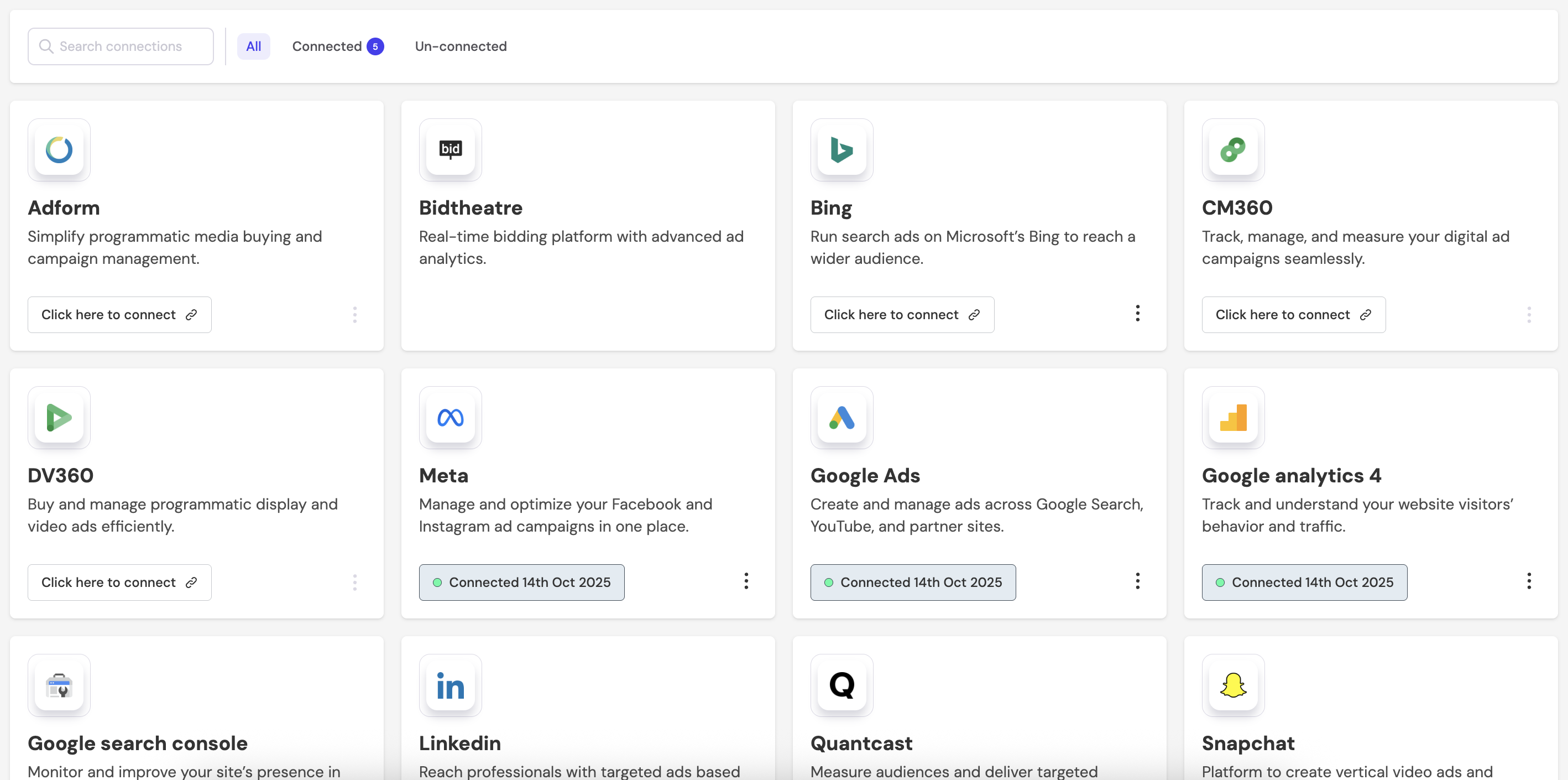1568x780 pixels.
Task: Open the Bing card three-dot menu
Action: (1137, 314)
